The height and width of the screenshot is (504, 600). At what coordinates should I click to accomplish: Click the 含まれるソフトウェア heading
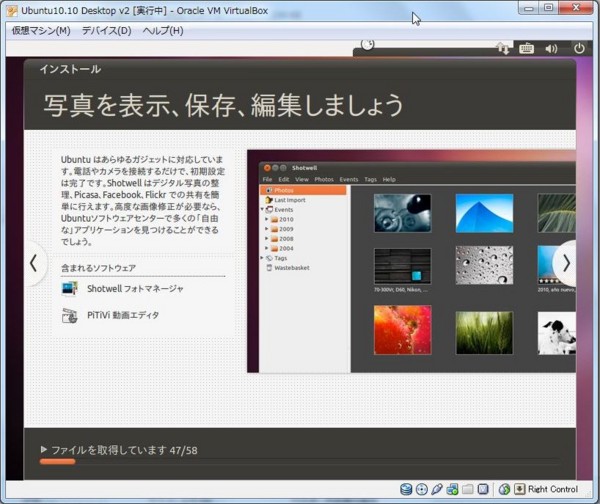click(x=98, y=268)
